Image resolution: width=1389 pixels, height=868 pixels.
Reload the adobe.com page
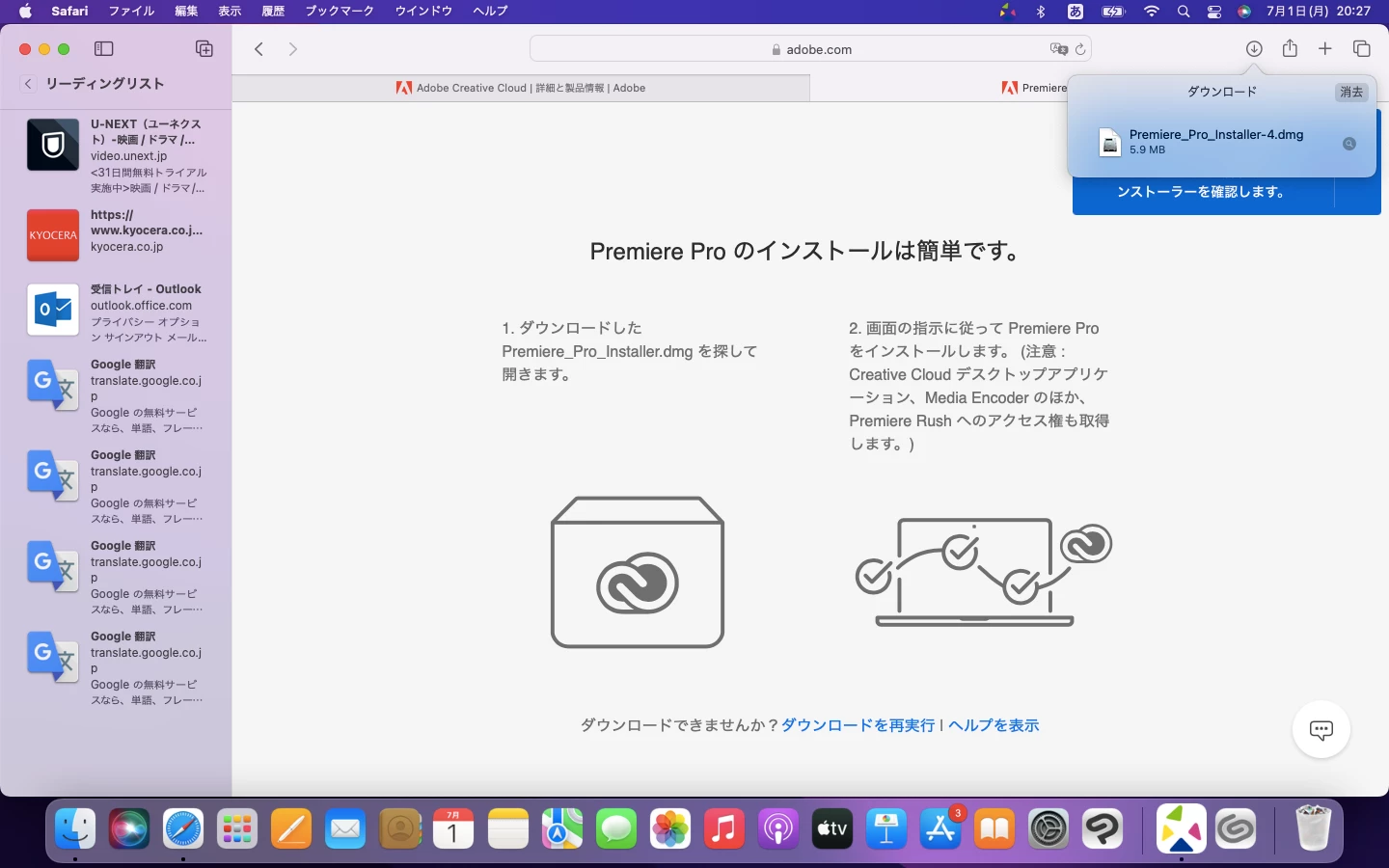[1080, 49]
